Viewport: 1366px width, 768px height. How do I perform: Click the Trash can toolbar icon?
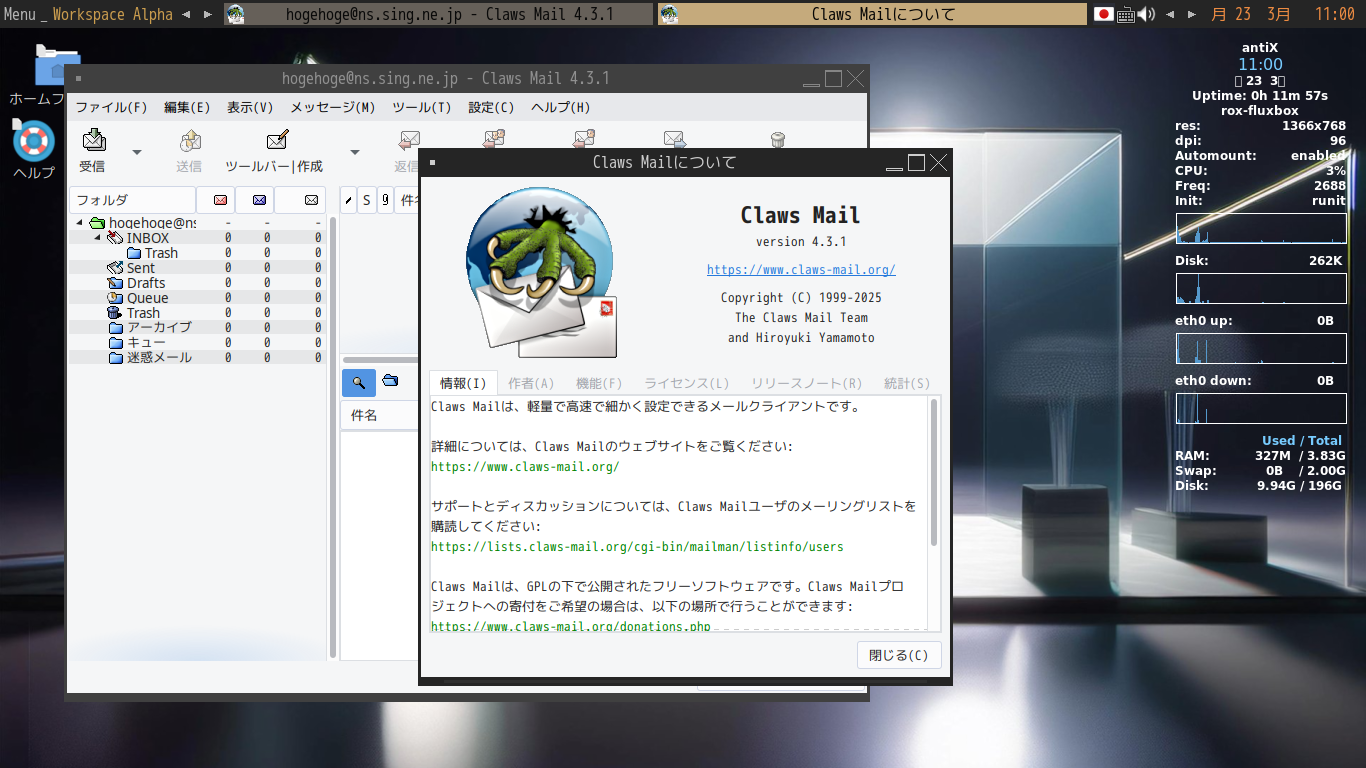tap(778, 141)
